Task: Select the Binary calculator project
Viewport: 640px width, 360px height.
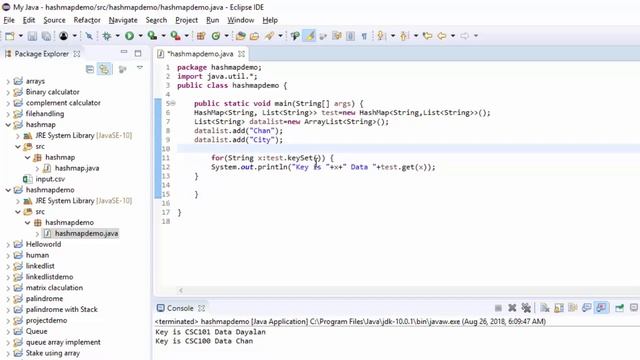Action: (53, 92)
